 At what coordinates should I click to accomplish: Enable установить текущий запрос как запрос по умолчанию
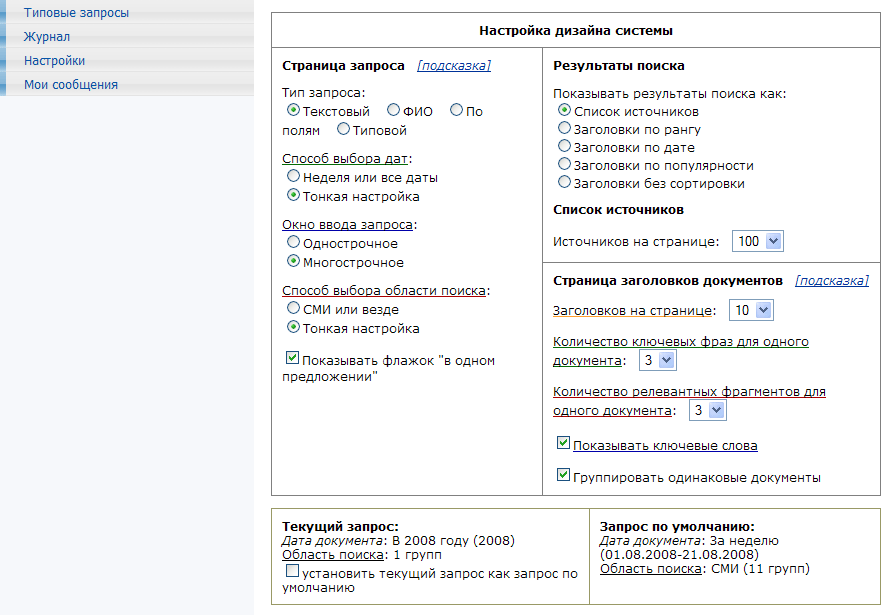point(293,571)
